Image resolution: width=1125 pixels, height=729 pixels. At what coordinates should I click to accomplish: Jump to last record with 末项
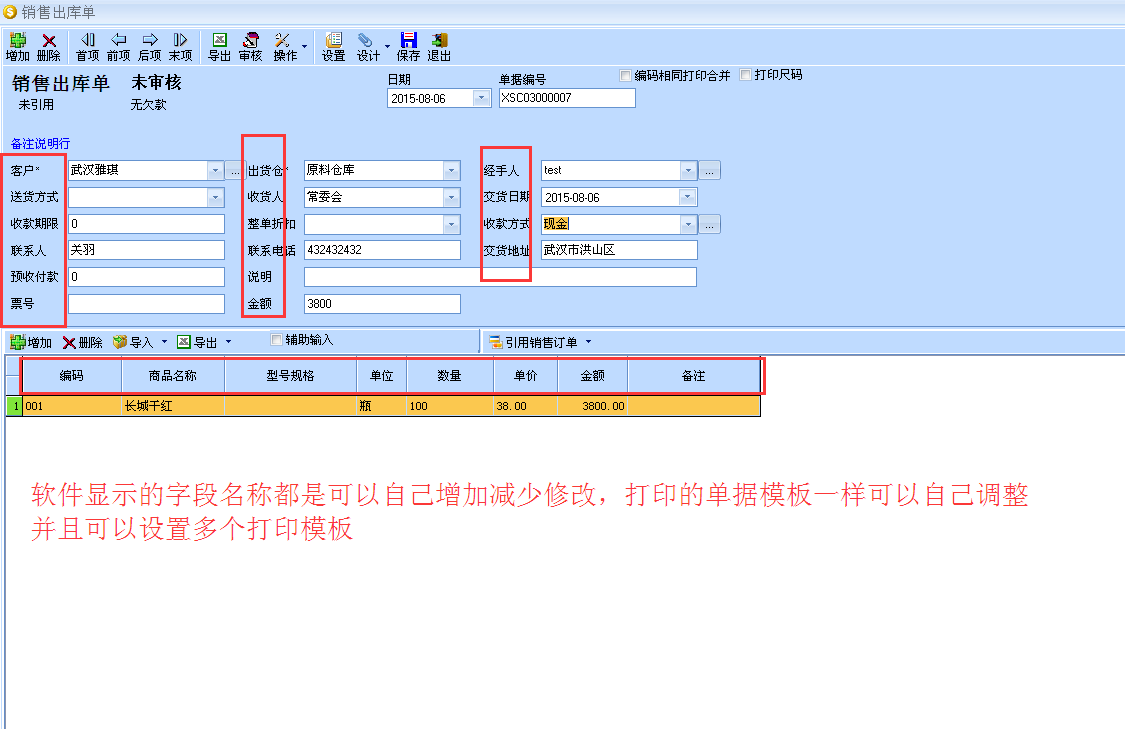180,47
